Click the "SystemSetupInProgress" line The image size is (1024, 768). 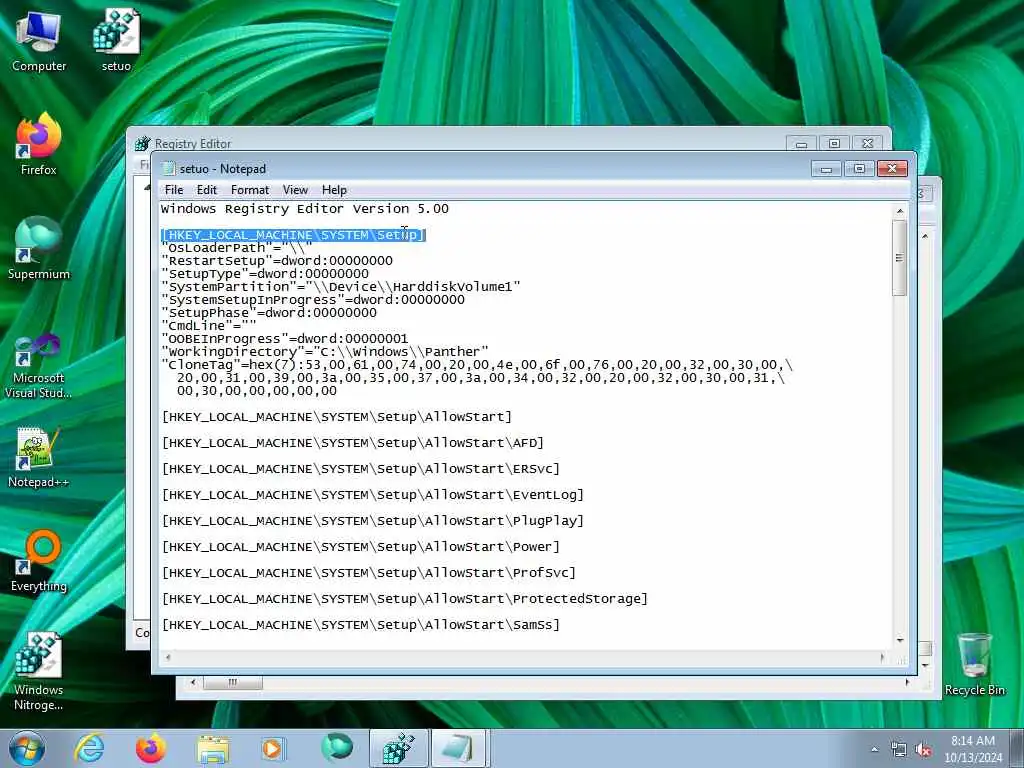click(x=313, y=300)
